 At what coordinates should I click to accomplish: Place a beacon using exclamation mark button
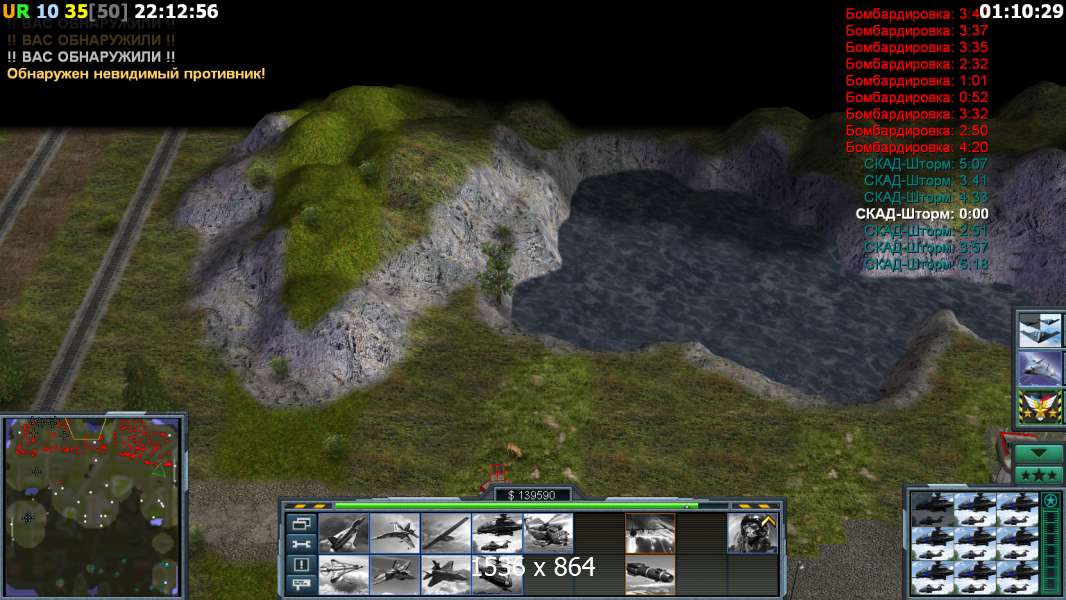click(301, 564)
